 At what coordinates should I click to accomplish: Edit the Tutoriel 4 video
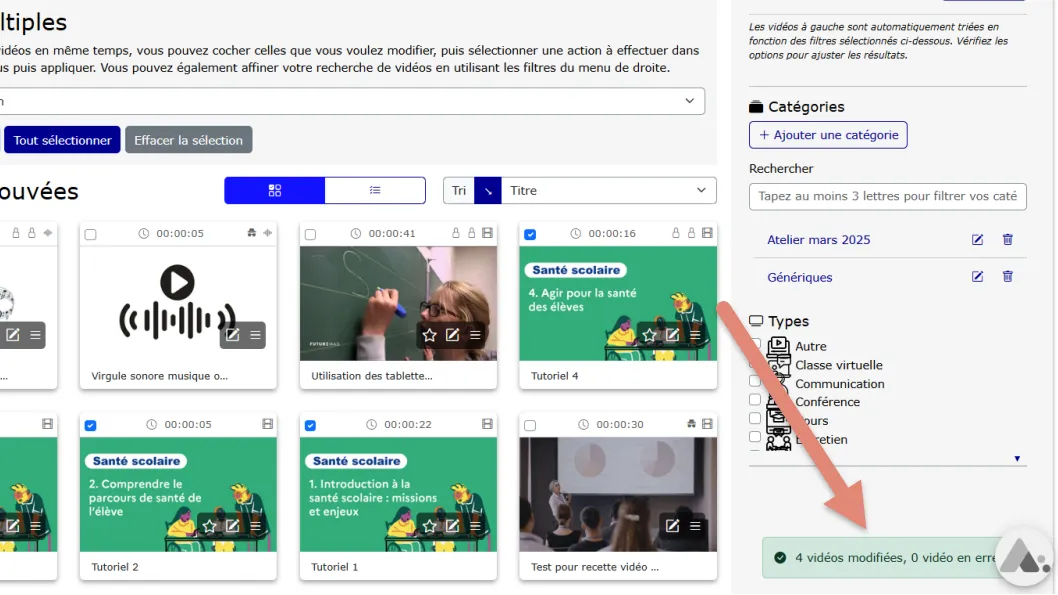tap(672, 335)
